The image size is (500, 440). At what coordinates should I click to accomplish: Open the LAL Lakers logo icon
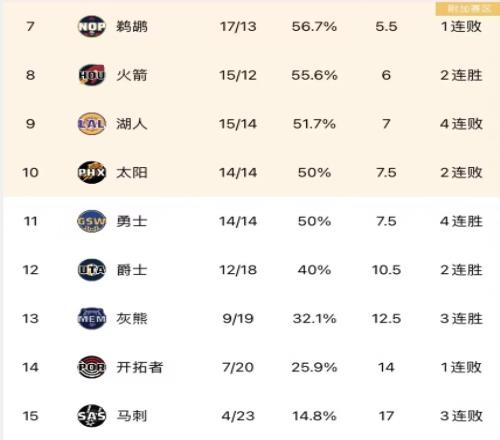[x=92, y=124]
